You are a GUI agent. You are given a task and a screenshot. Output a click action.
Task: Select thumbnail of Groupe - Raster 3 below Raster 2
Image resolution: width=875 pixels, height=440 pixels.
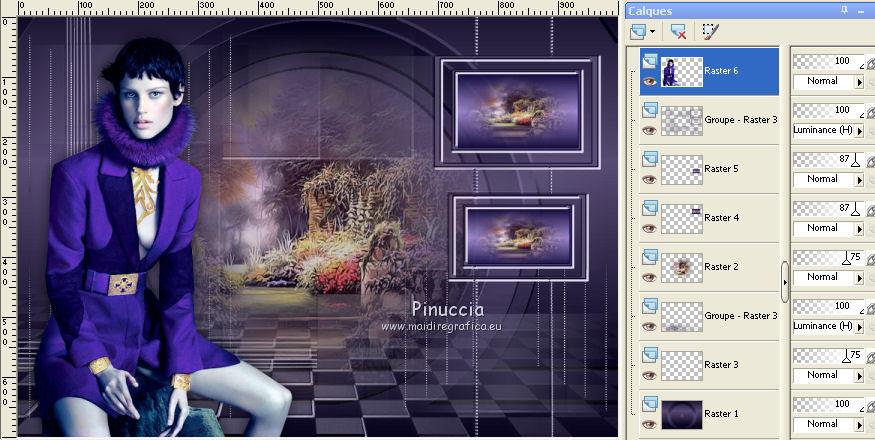(682, 317)
